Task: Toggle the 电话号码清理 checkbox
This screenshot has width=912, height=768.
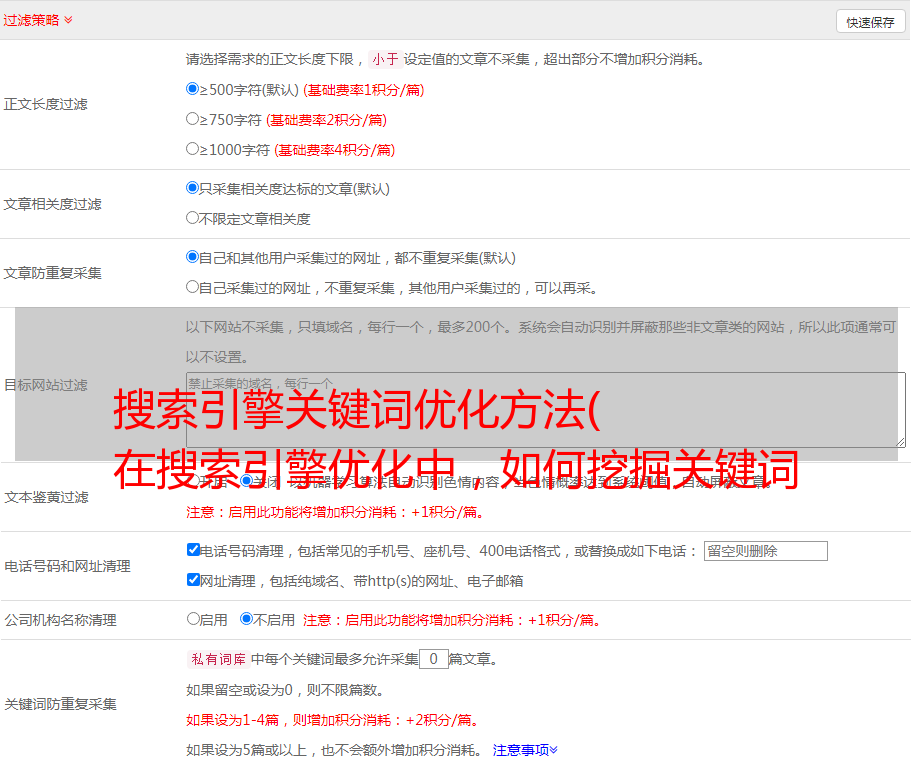Action: point(194,550)
